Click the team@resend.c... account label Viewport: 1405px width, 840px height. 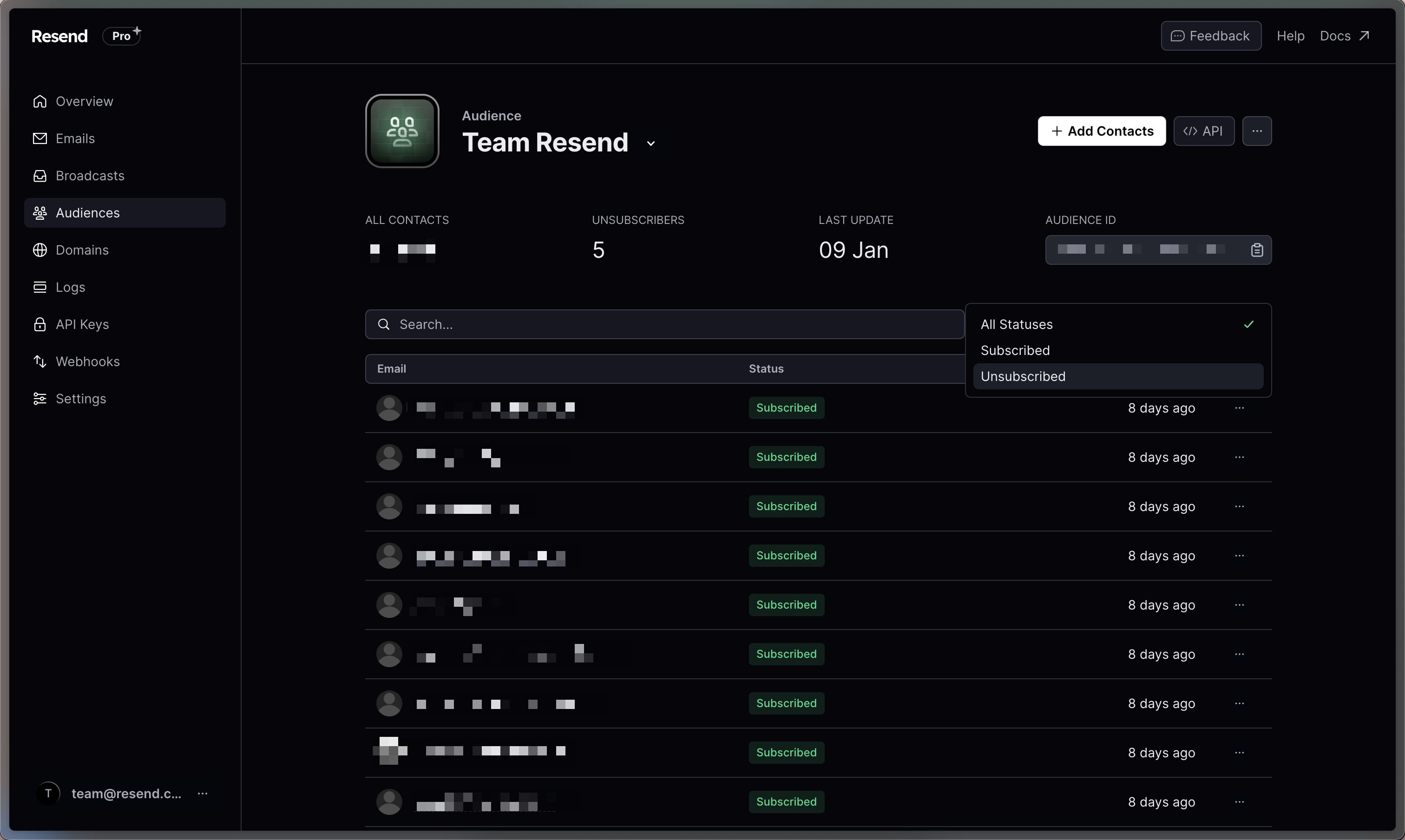click(126, 794)
